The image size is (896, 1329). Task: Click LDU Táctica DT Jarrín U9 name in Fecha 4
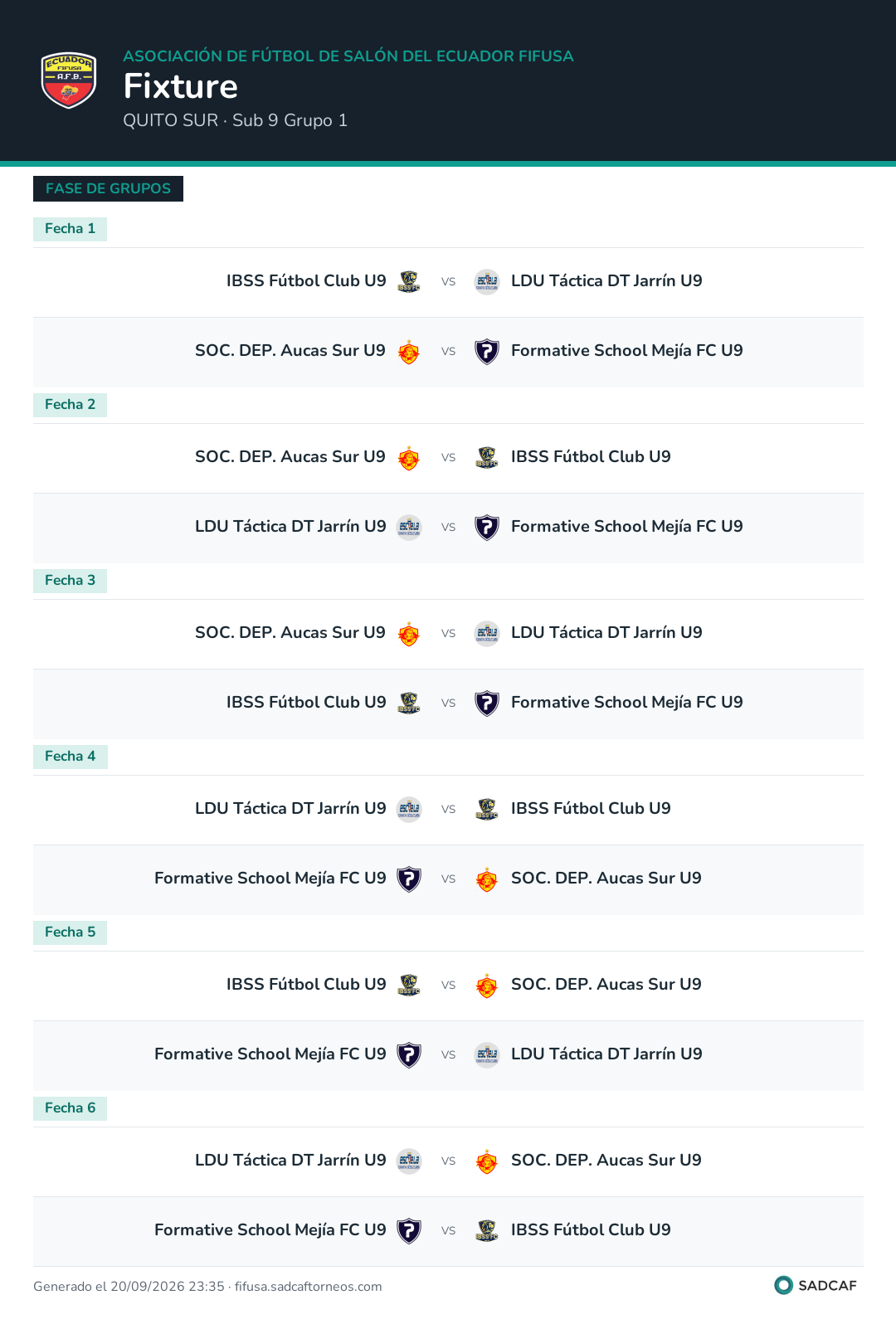coord(290,809)
